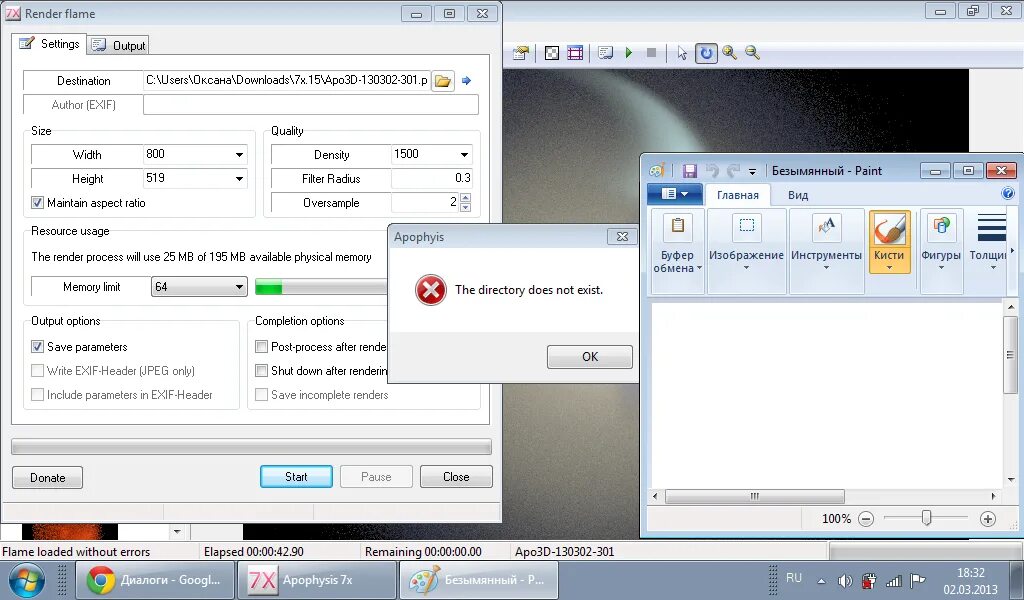
Task: Enable Shut down after rendering checkbox
Action: coord(261,371)
